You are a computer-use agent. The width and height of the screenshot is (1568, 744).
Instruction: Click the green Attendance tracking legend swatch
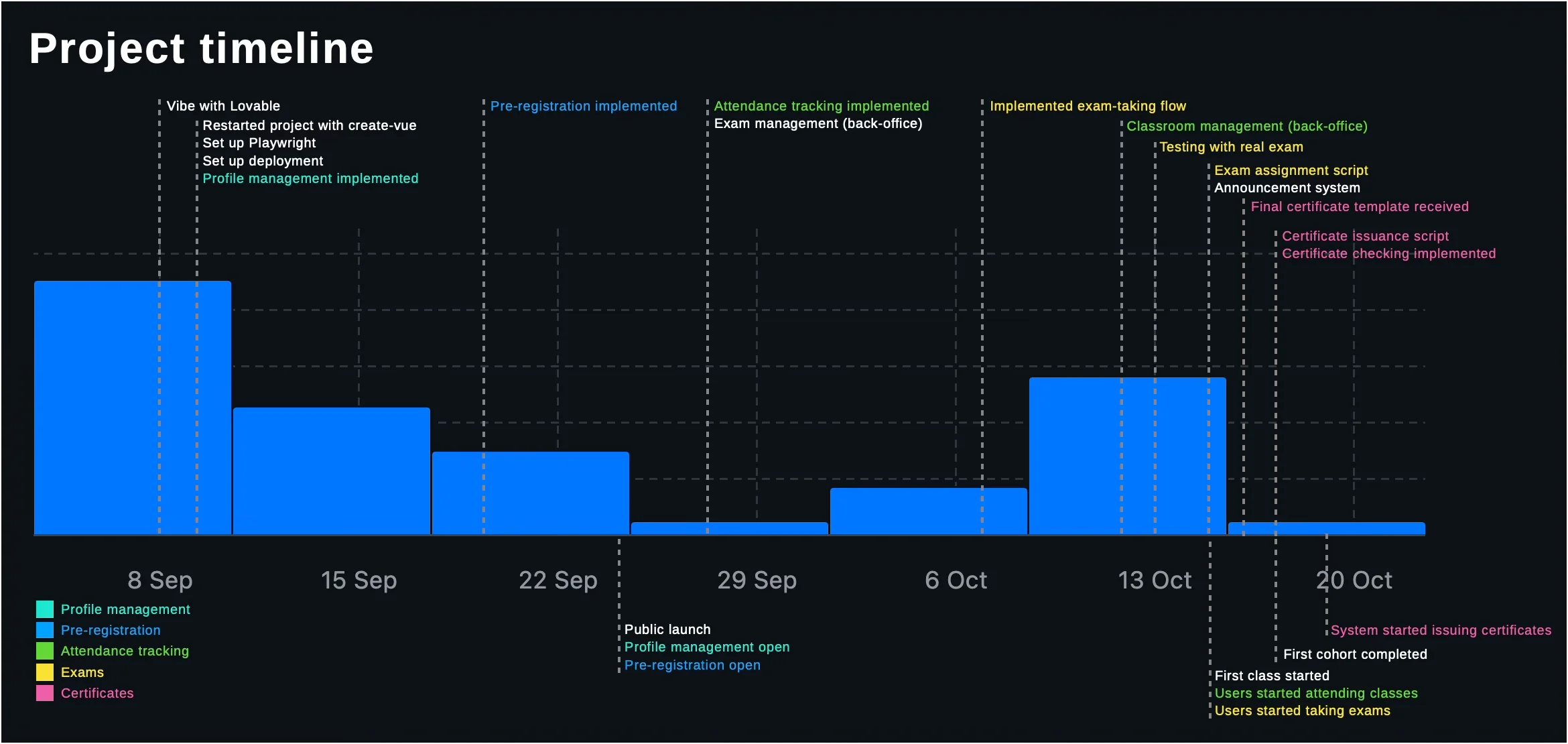pyautogui.click(x=45, y=651)
